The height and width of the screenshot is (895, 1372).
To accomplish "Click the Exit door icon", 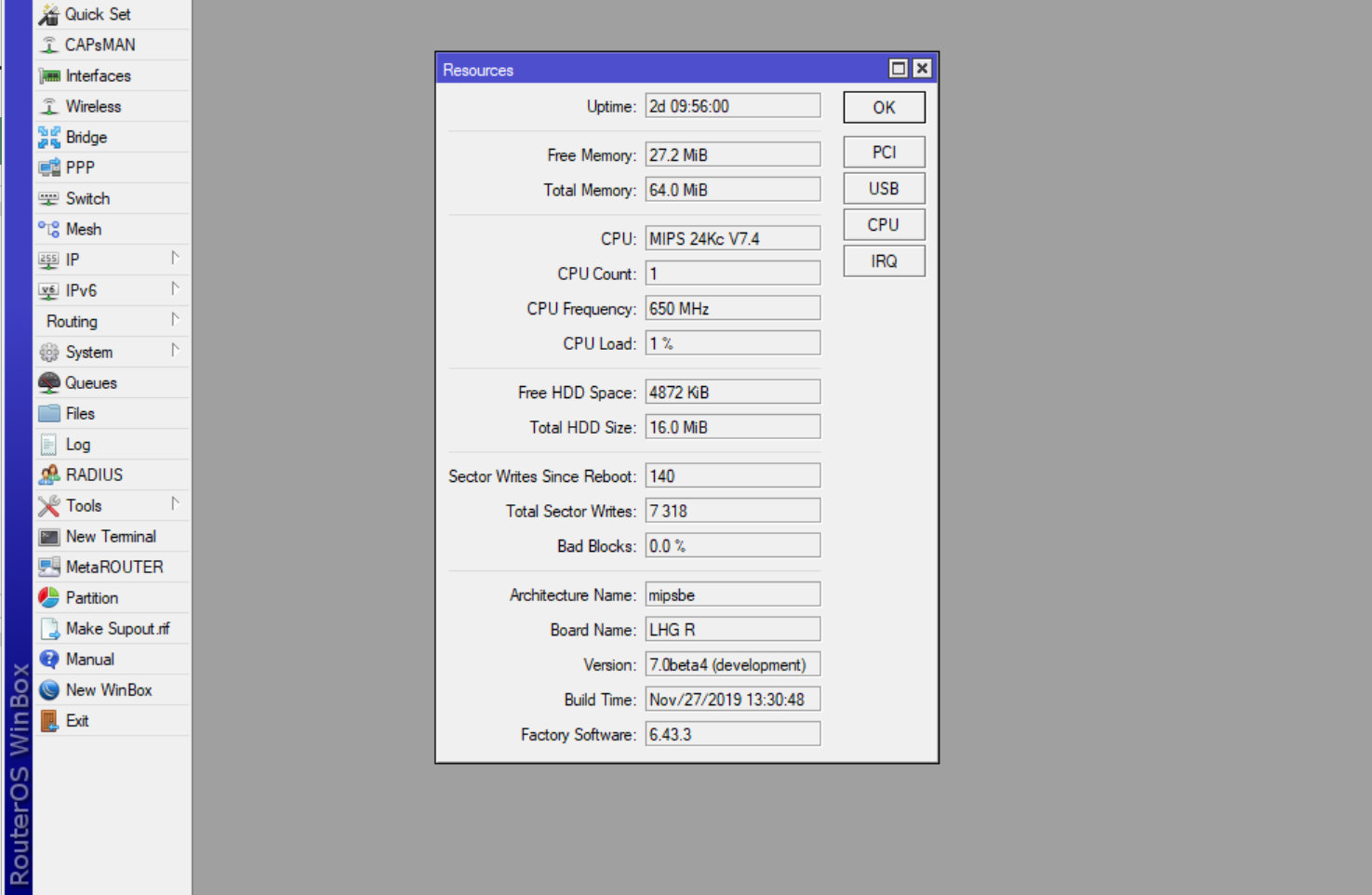I will [x=48, y=721].
